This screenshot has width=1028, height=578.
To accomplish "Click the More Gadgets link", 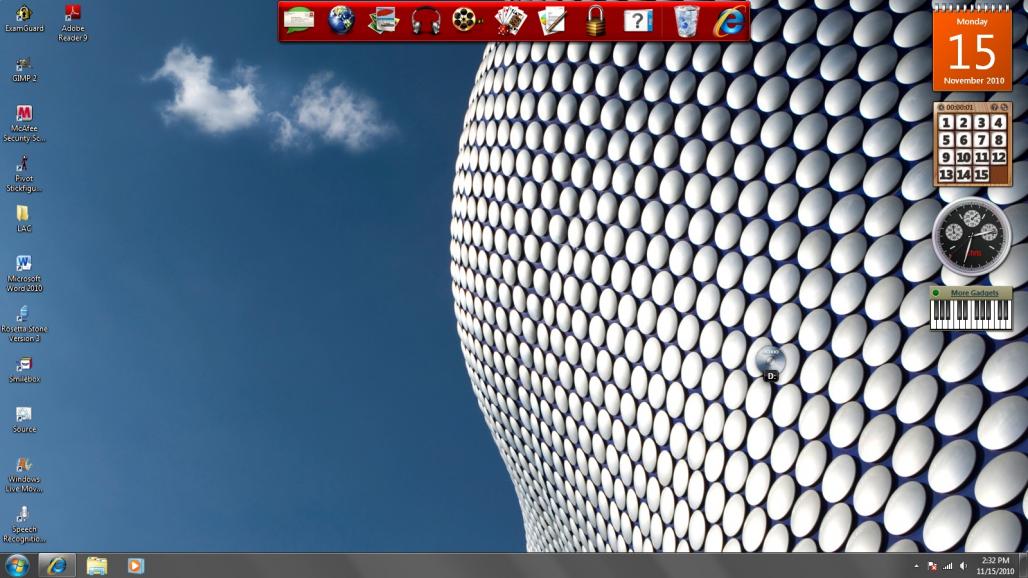I will pos(974,293).
